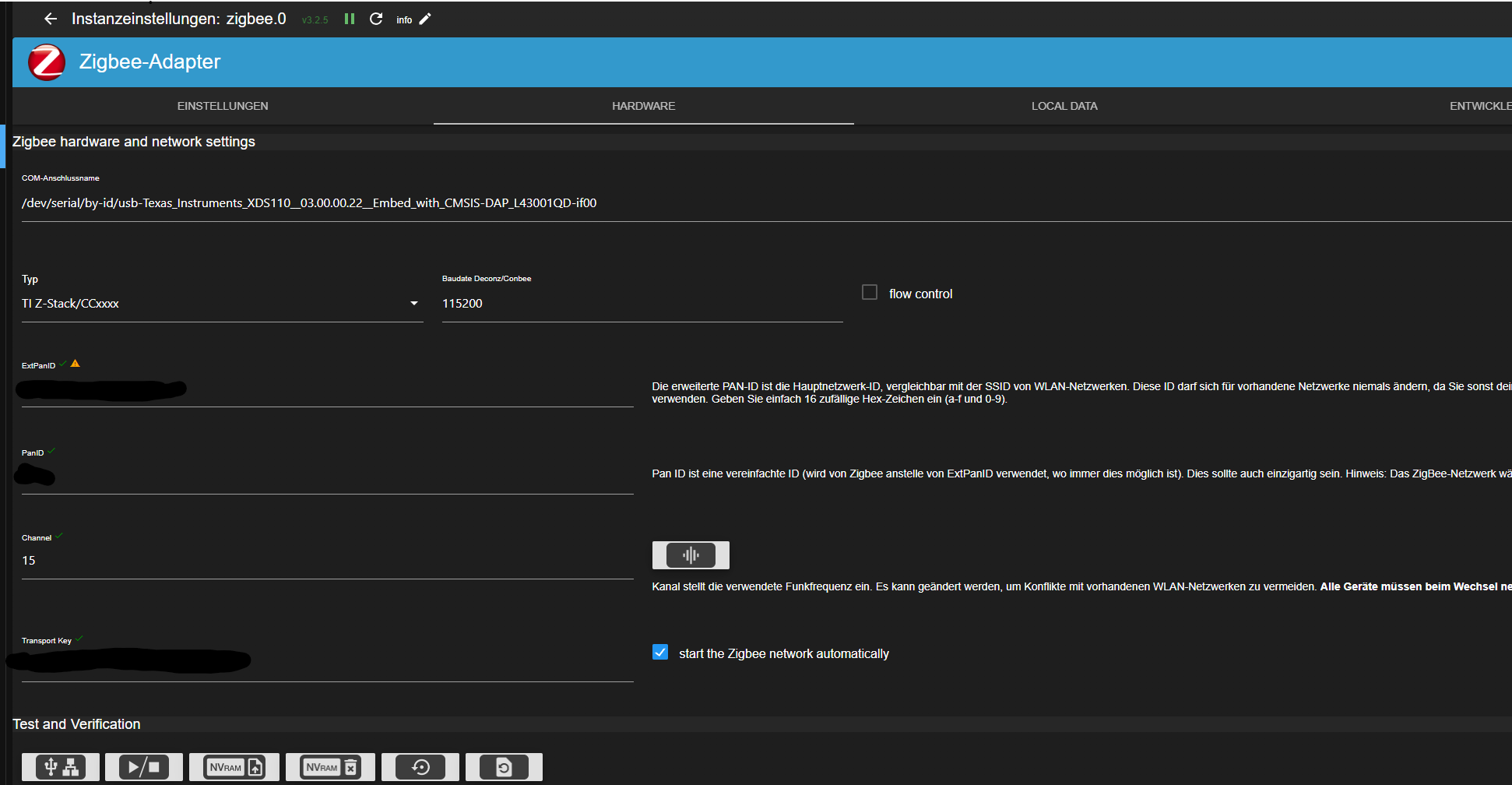Screen dimensions: 1512x785
Task: Click the play/stop Zigbee network button
Action: (144, 767)
